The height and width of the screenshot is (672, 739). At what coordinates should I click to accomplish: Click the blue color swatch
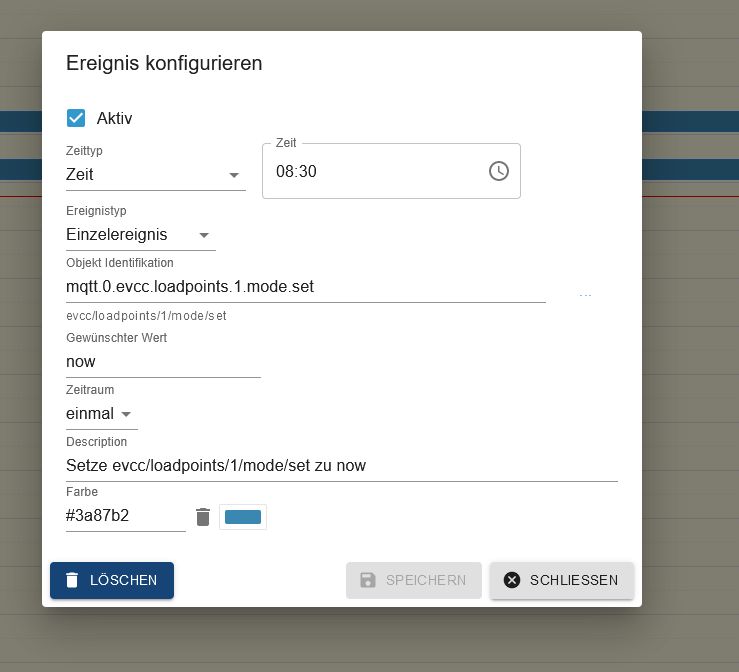[x=243, y=517]
